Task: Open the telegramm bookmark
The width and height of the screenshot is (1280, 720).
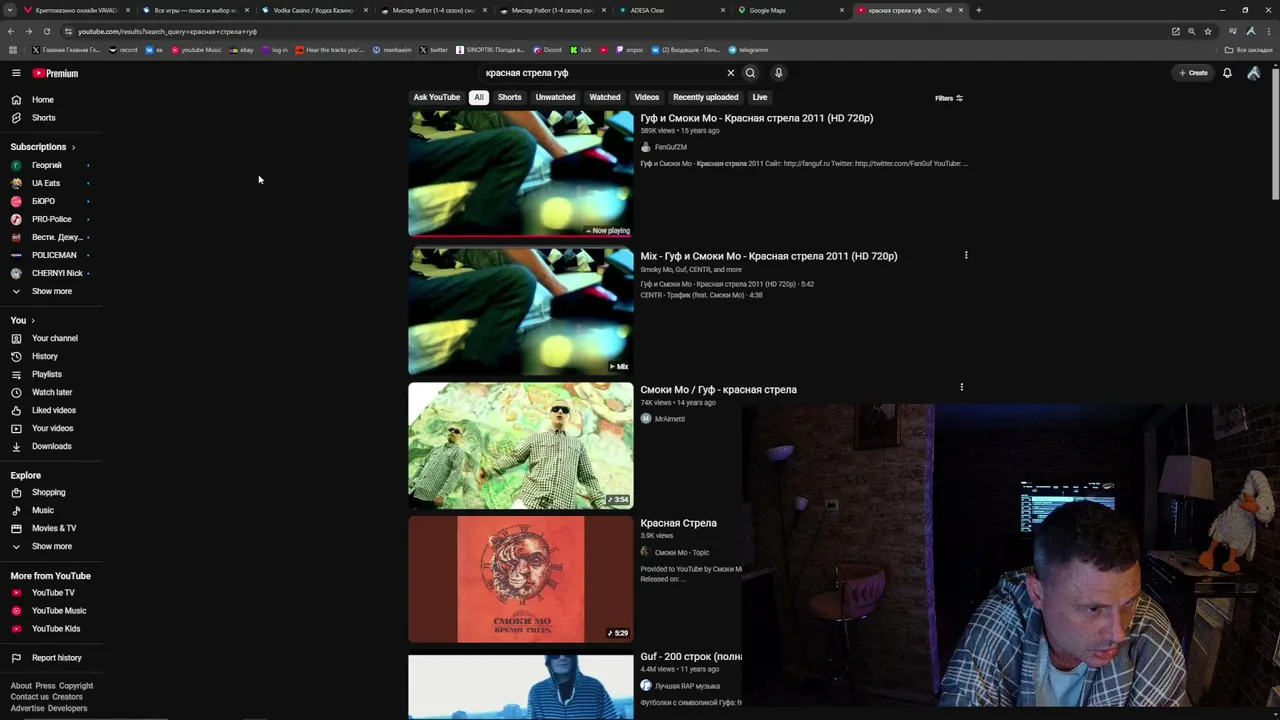Action: pos(748,50)
